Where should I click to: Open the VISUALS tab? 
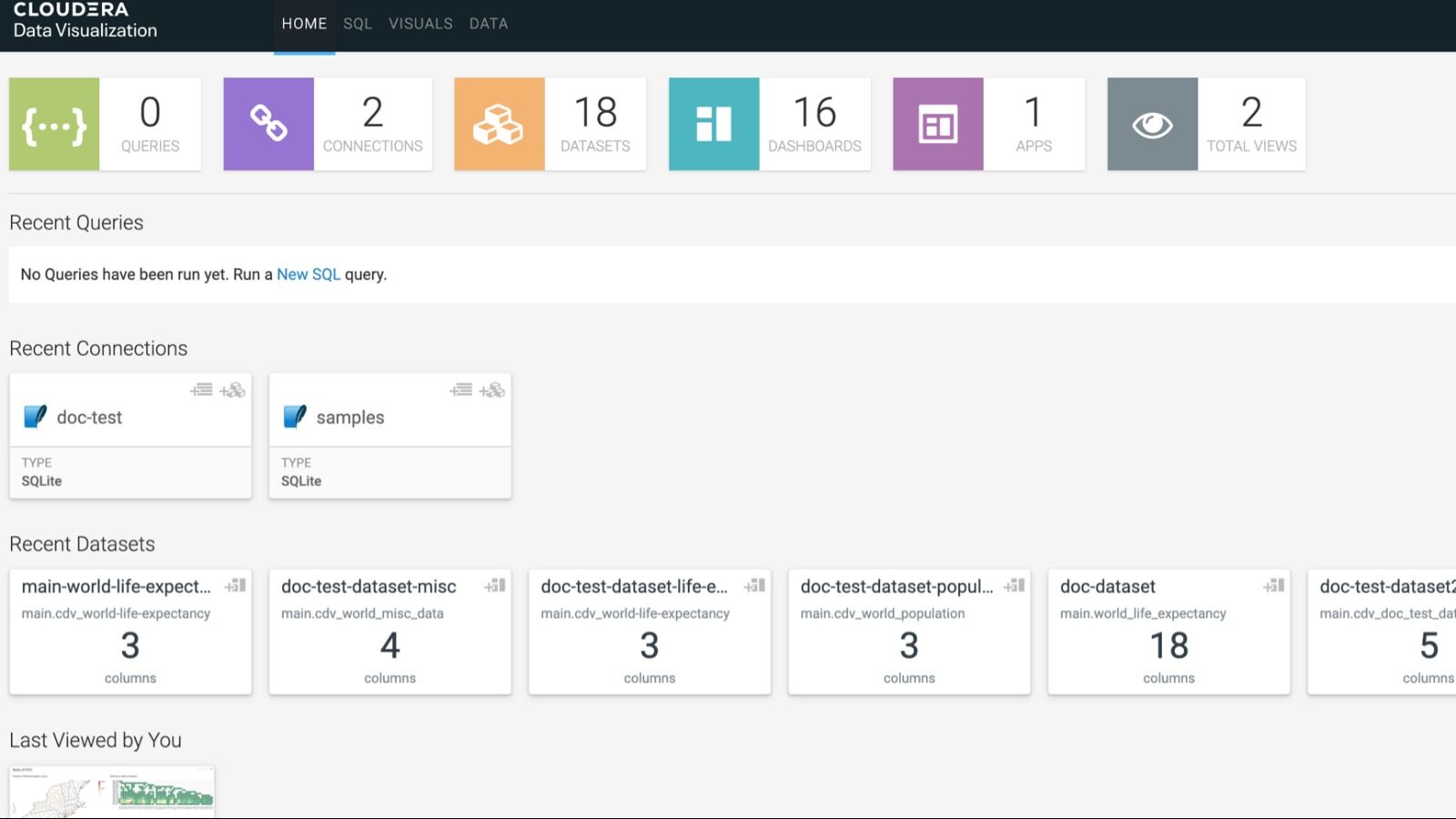click(420, 24)
